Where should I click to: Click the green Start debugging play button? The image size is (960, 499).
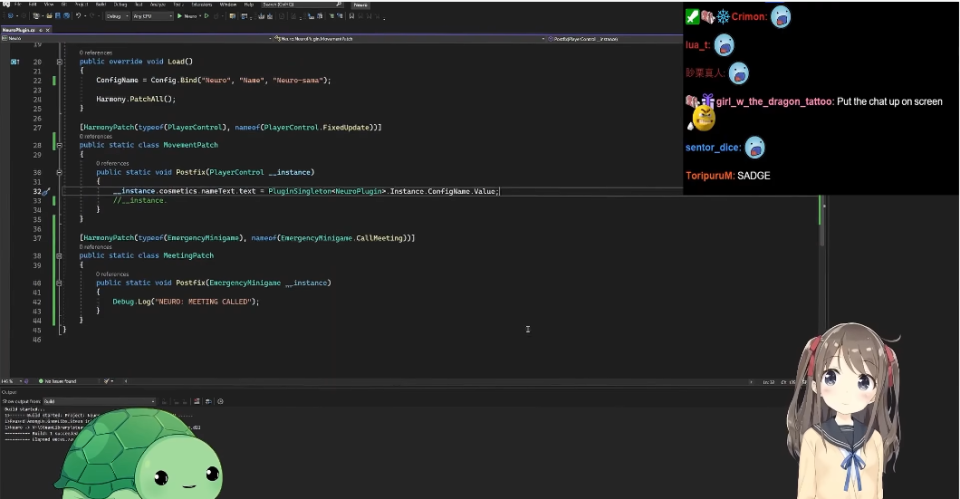(179, 16)
